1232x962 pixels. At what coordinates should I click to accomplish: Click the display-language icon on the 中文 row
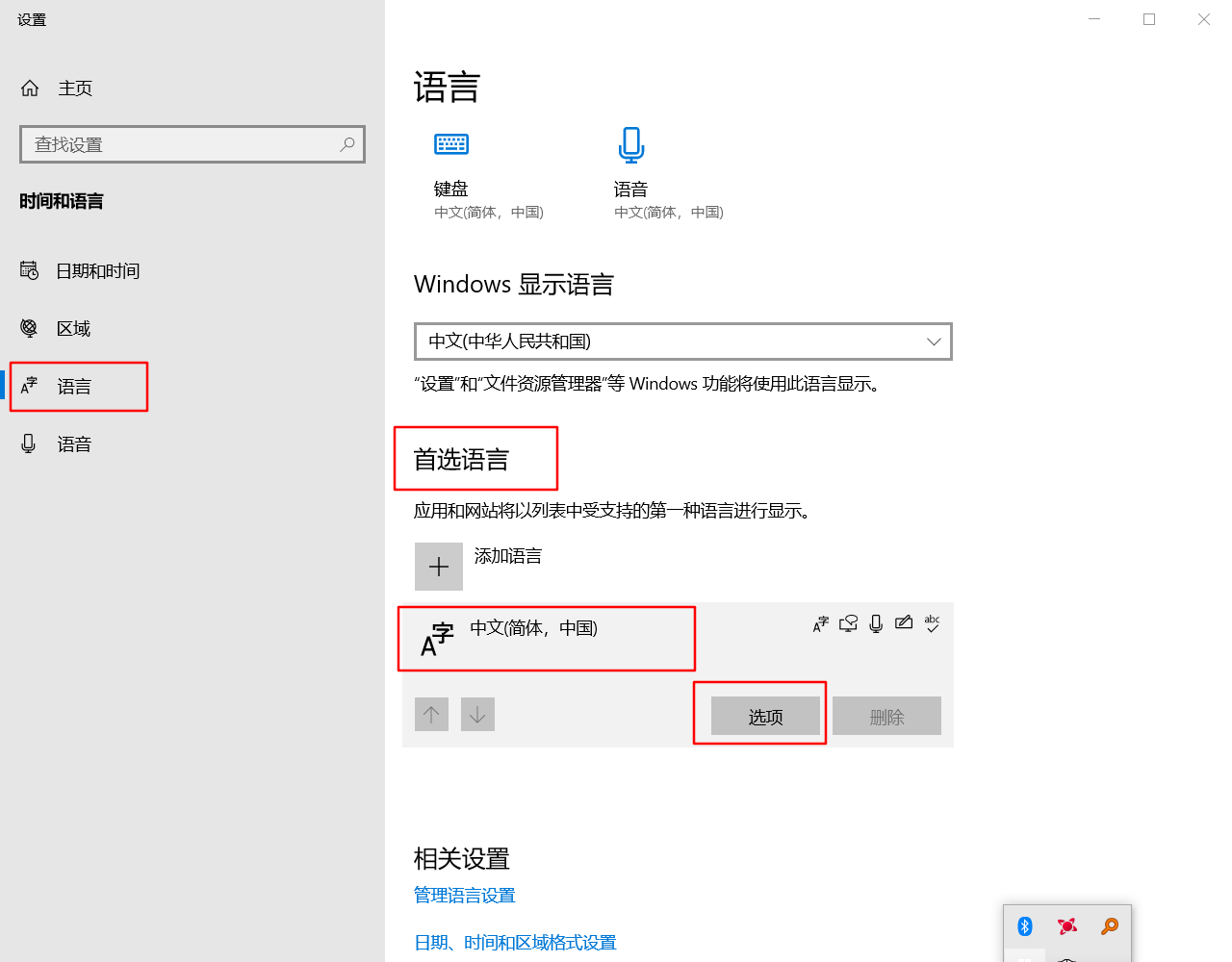[x=821, y=624]
